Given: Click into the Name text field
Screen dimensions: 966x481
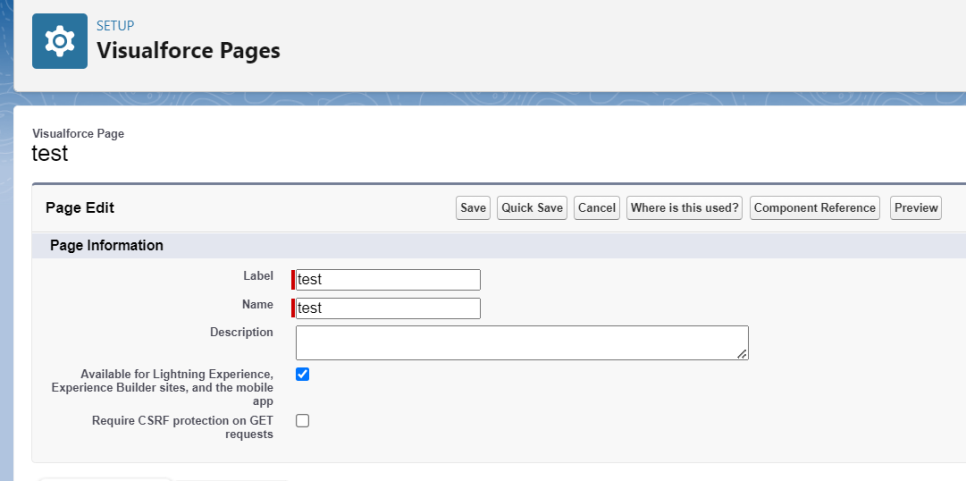Looking at the screenshot, I should pyautogui.click(x=388, y=308).
